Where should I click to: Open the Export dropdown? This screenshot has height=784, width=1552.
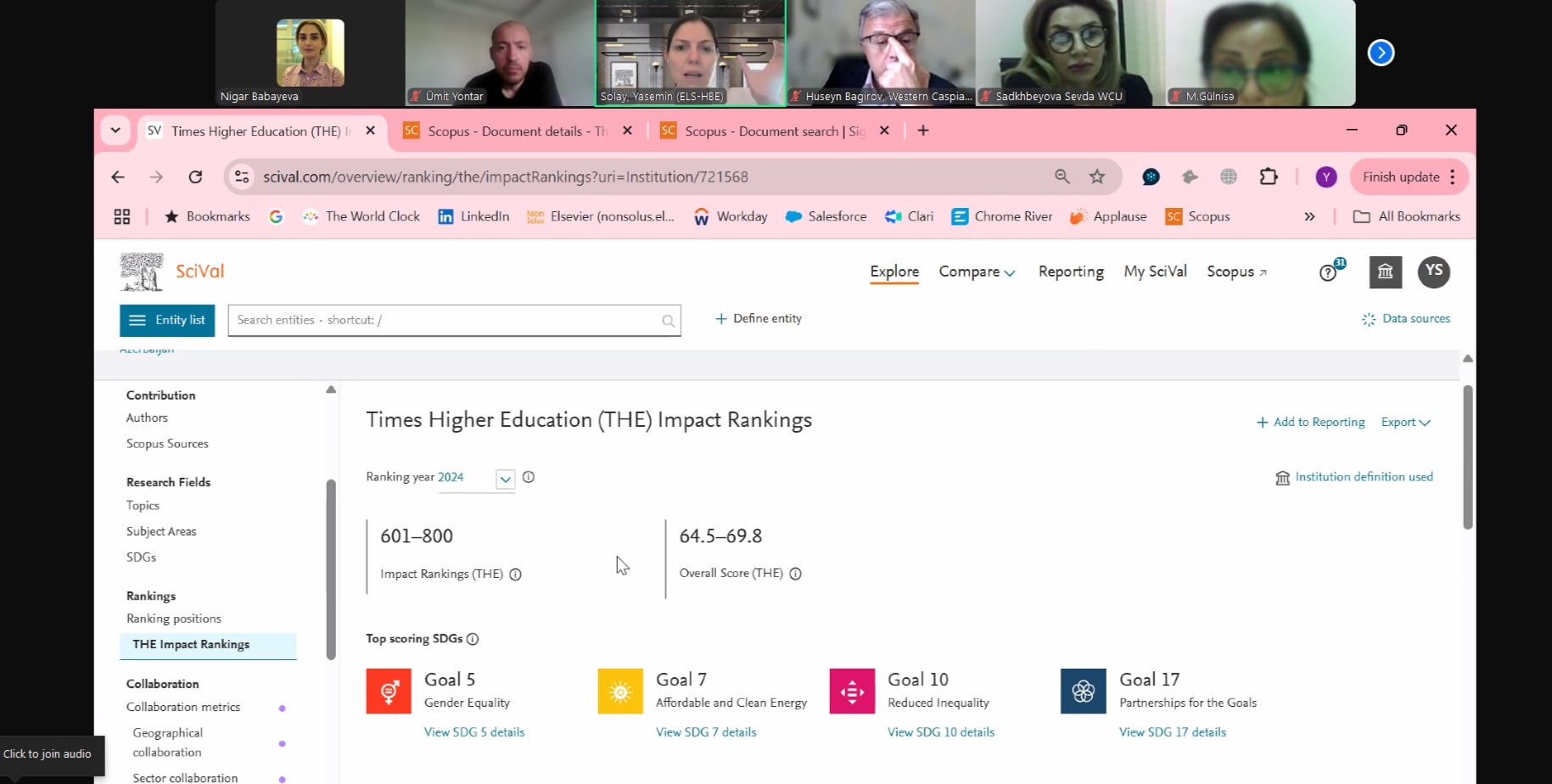coord(1405,422)
